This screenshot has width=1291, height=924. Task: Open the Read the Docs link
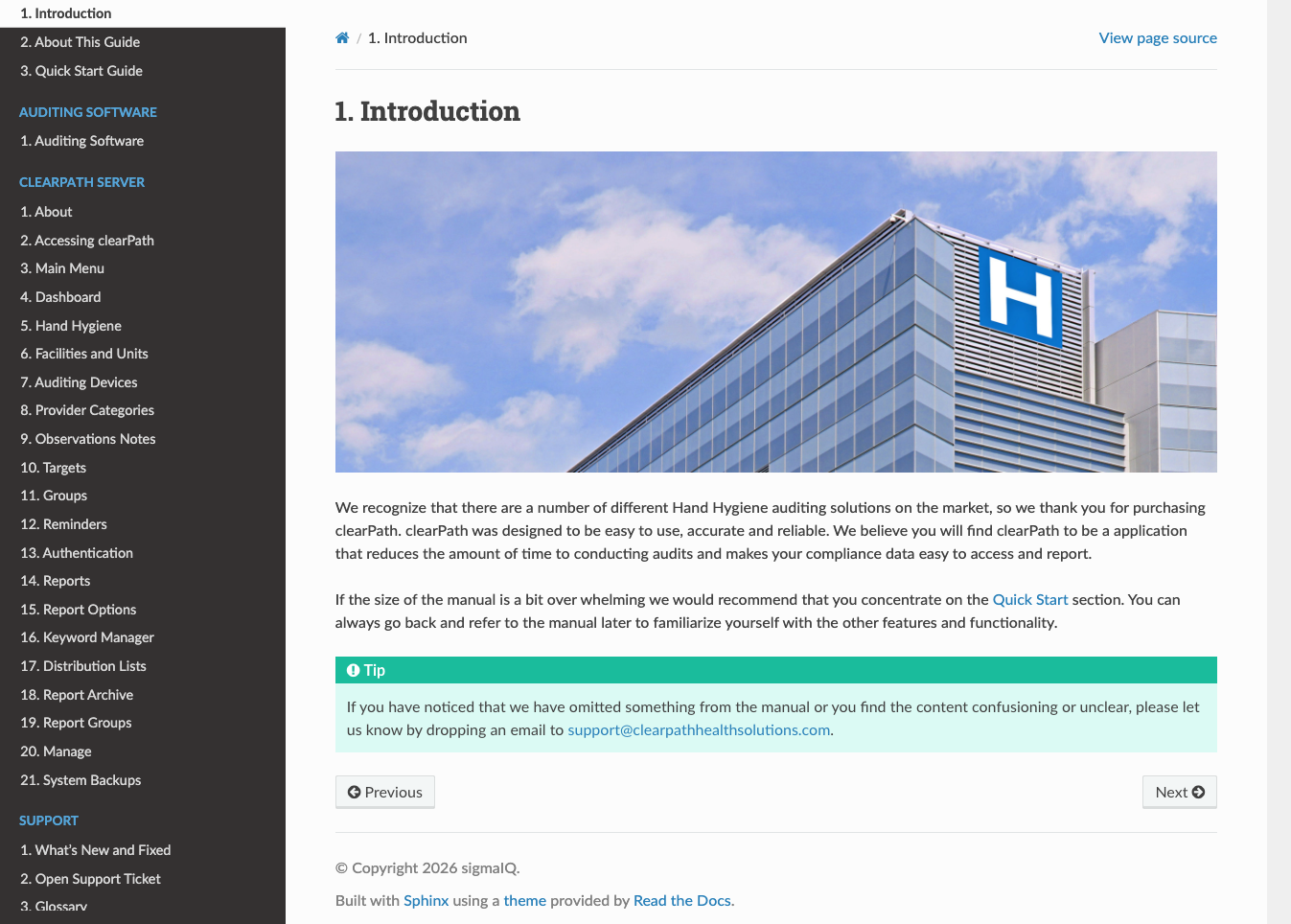pyautogui.click(x=681, y=900)
